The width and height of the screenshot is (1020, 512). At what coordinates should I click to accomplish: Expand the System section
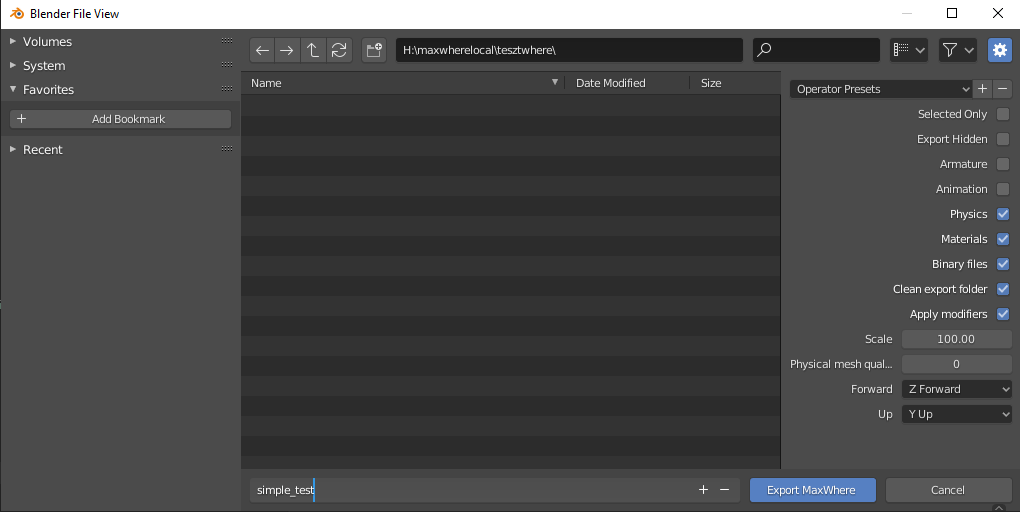[x=12, y=65]
